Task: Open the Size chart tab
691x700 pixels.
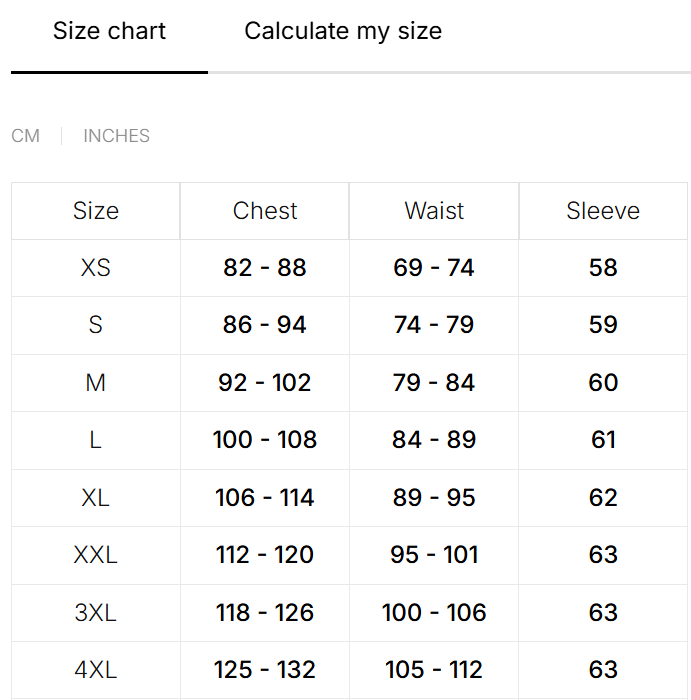Action: tap(109, 31)
